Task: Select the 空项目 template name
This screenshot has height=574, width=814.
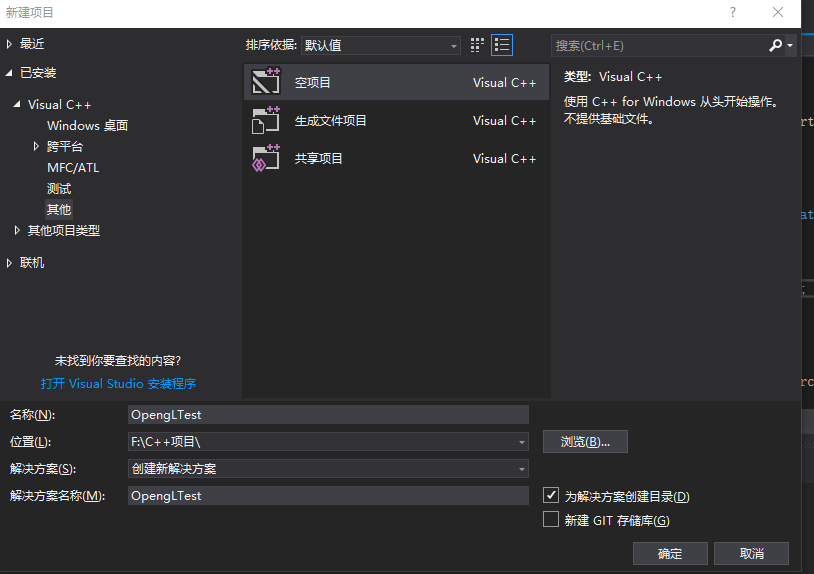Action: tap(313, 83)
